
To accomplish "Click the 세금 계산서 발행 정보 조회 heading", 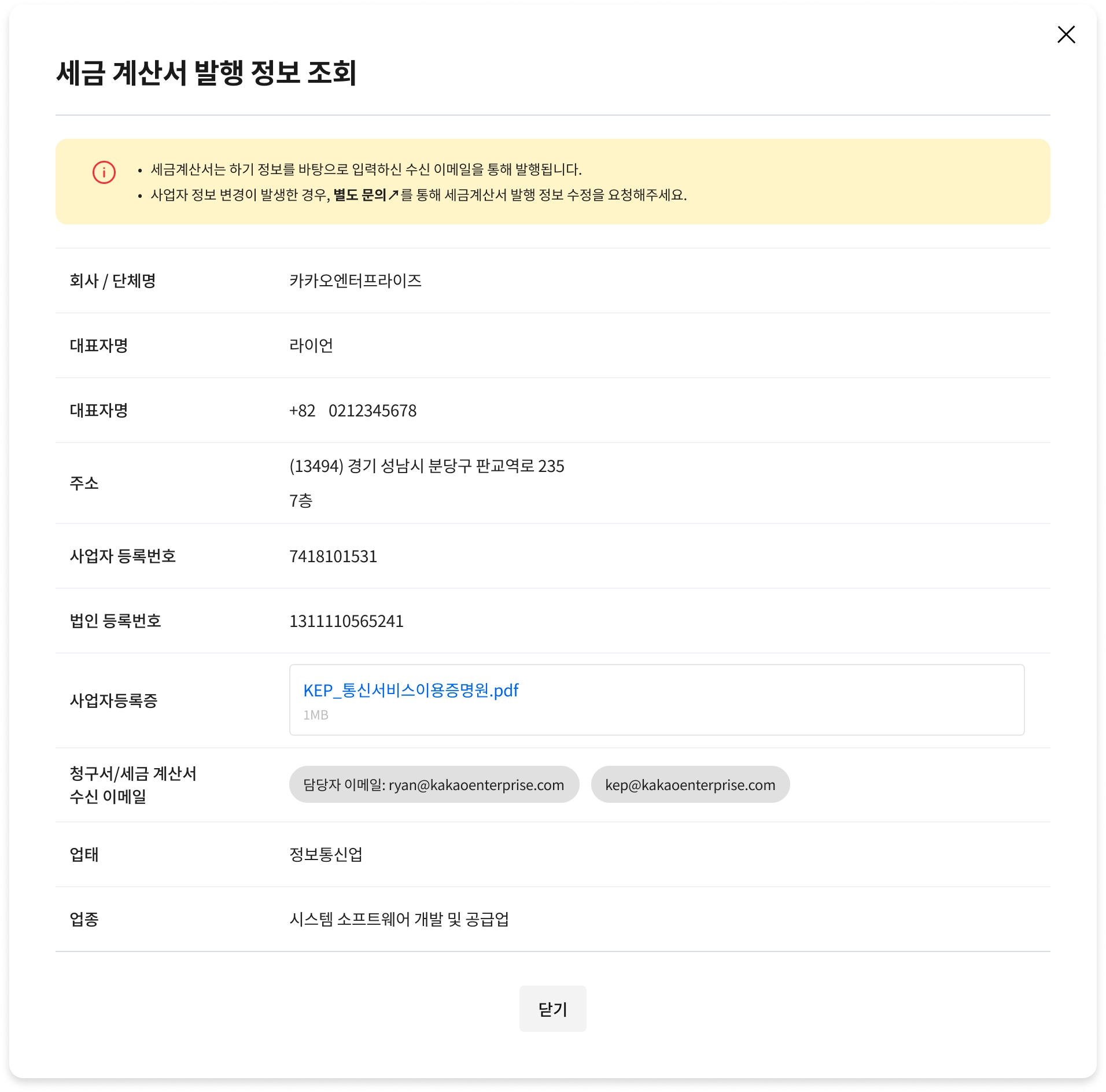I will tap(206, 73).
